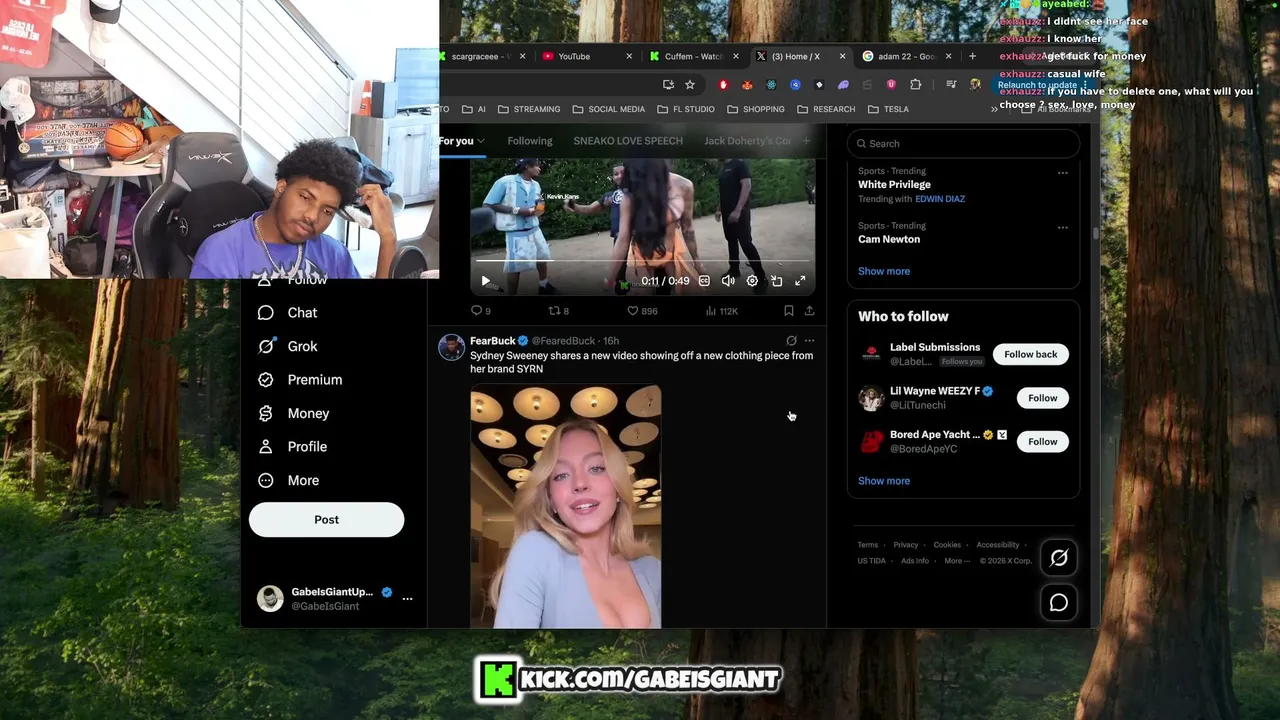This screenshot has height=720, width=1280.
Task: Toggle closed captions on the video
Action: [704, 281]
